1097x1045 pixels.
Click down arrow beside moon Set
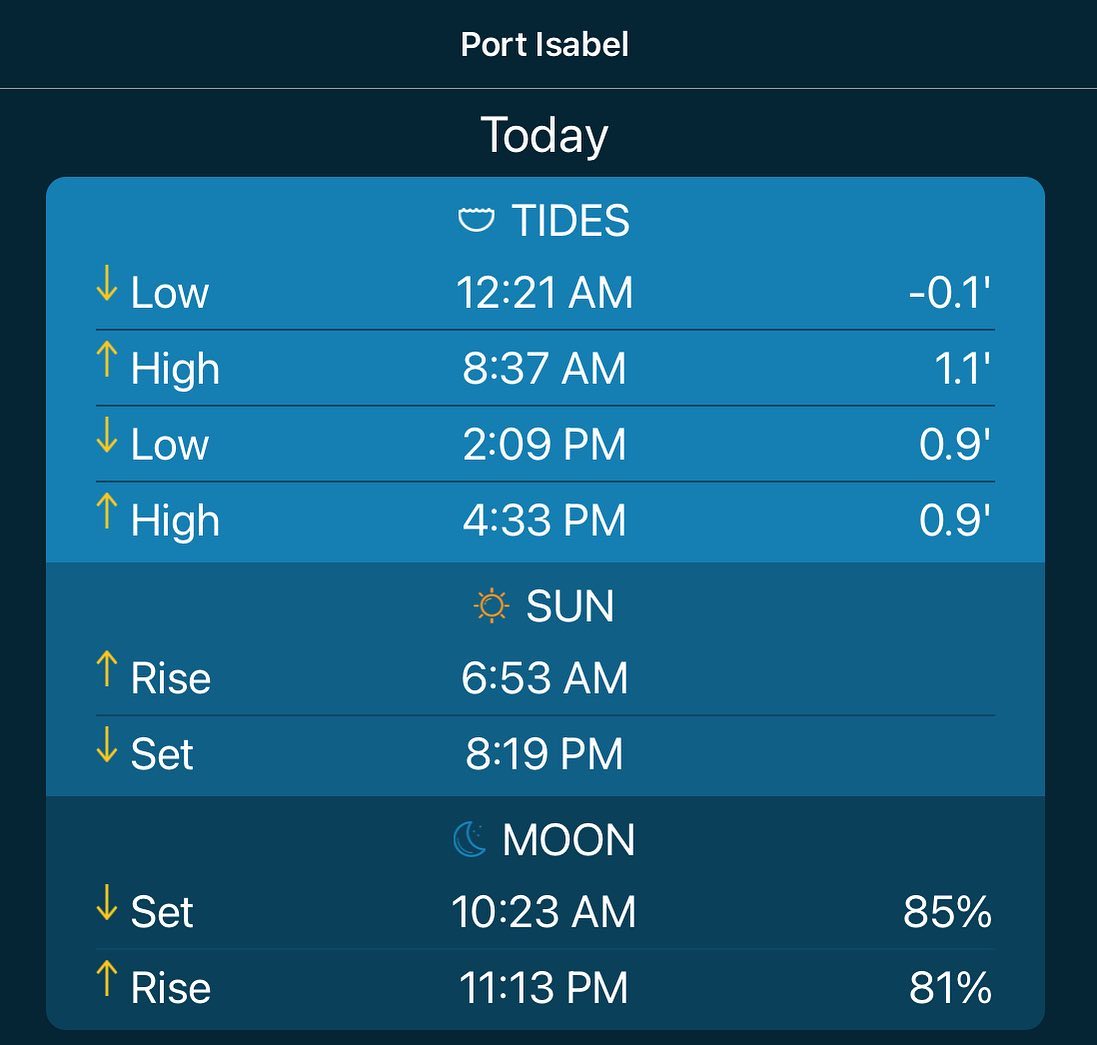(x=106, y=902)
